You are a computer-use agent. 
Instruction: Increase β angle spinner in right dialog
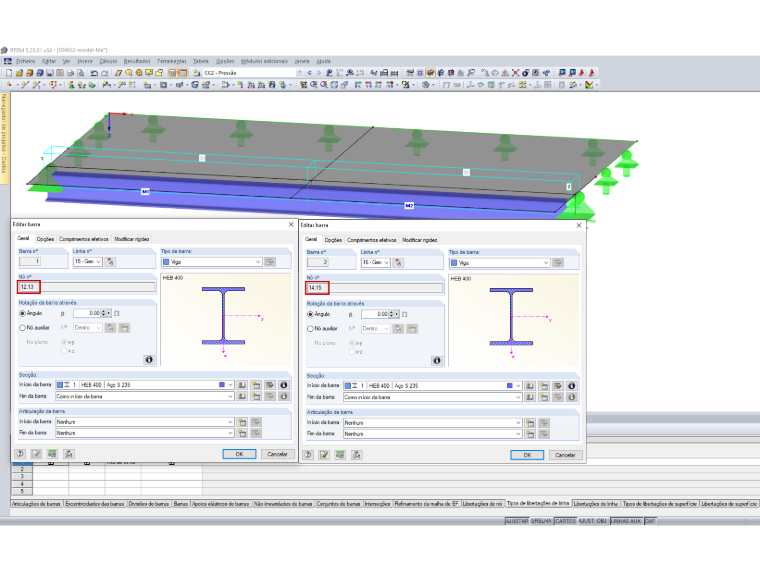pyautogui.click(x=391, y=313)
